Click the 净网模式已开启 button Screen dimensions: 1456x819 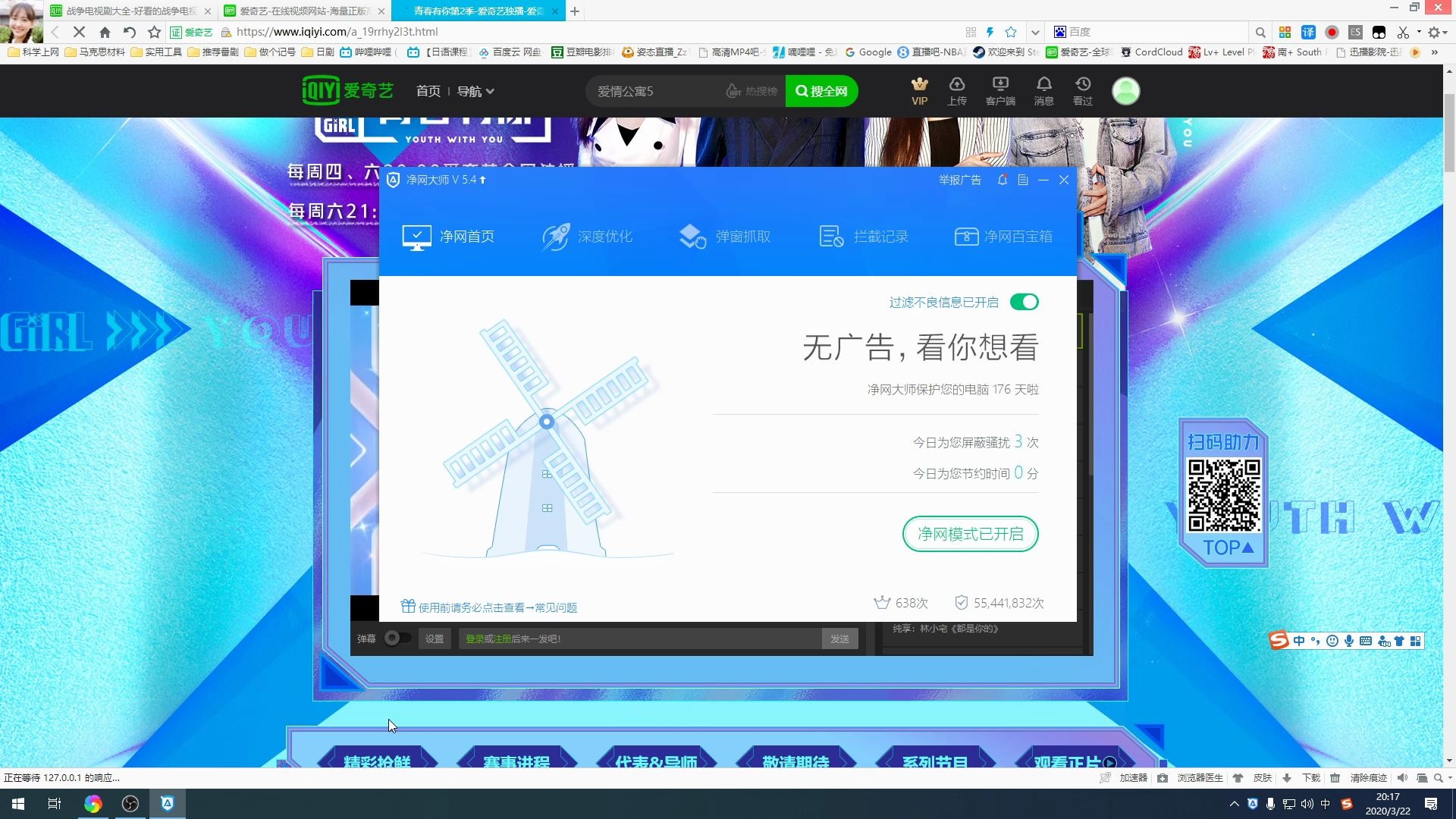tap(970, 534)
